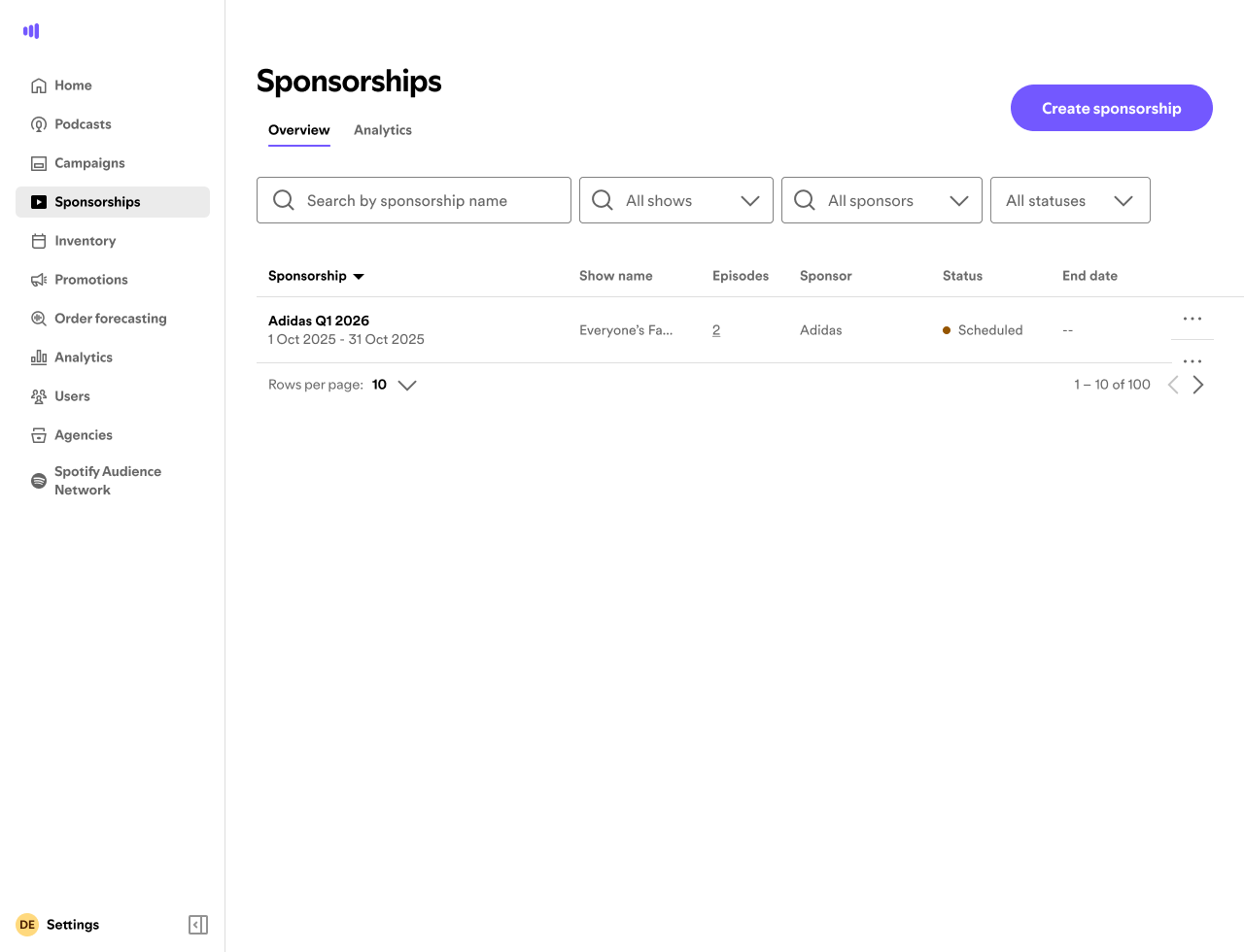1244x952 pixels.
Task: Click the 1 – 10 of 100 pagination text
Action: [1112, 385]
